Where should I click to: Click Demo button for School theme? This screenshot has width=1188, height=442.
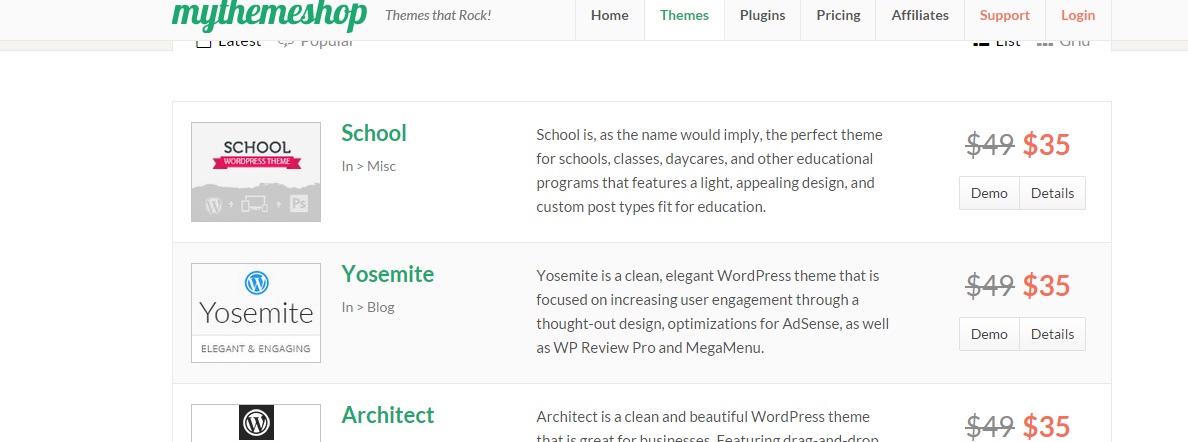pyautogui.click(x=989, y=193)
